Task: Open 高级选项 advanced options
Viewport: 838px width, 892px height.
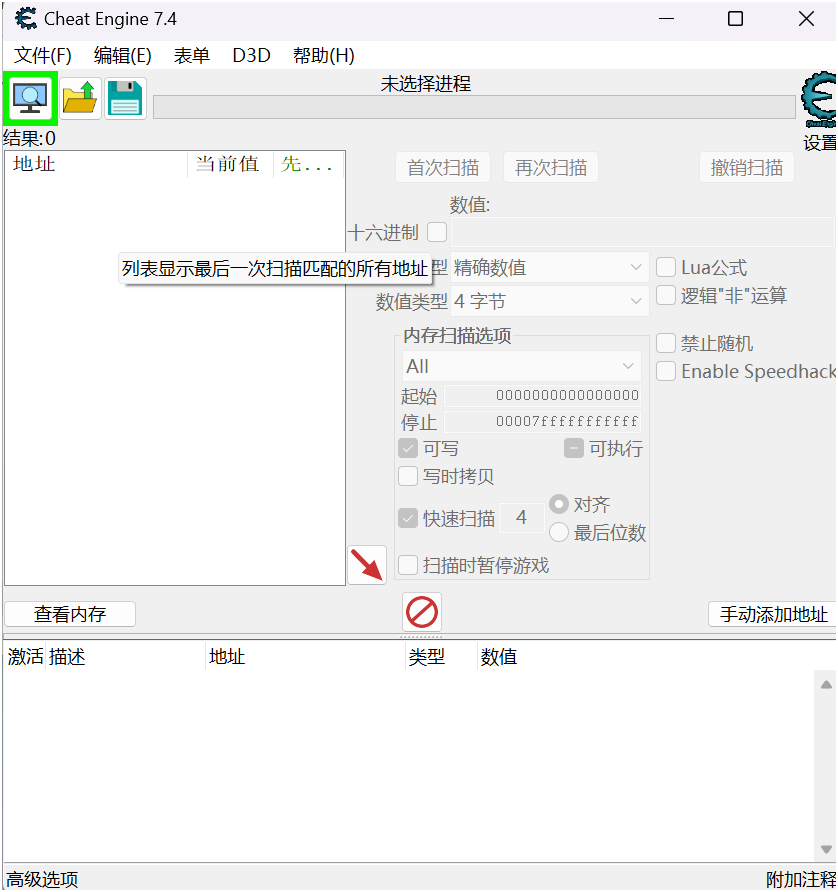Action: (x=42, y=879)
